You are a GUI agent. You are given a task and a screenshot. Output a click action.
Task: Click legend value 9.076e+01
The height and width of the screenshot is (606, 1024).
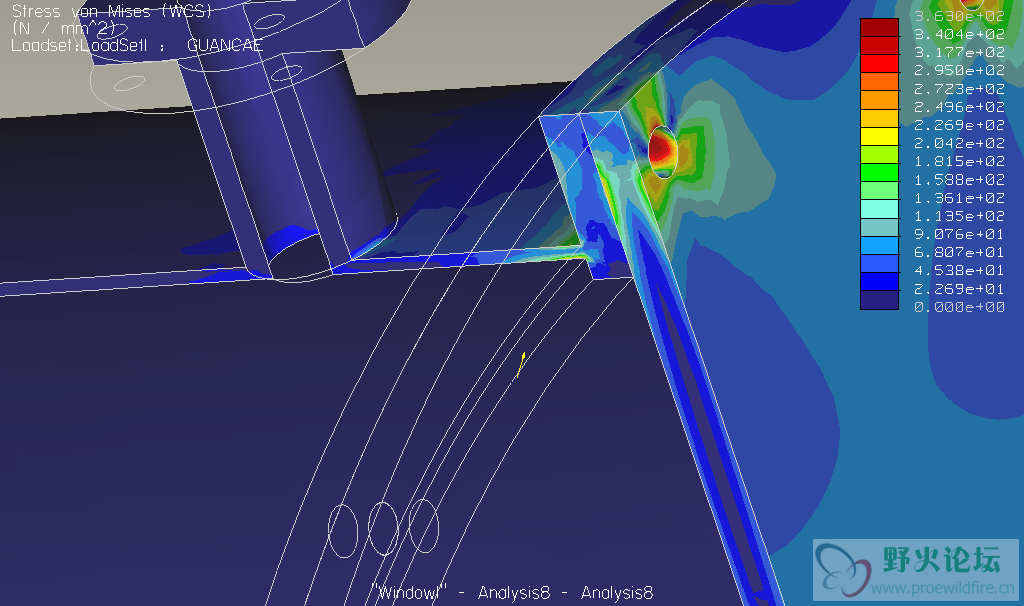click(x=959, y=234)
